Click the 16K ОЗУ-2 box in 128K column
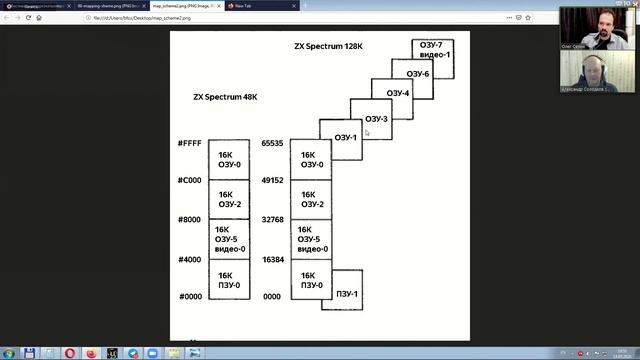 (x=311, y=200)
